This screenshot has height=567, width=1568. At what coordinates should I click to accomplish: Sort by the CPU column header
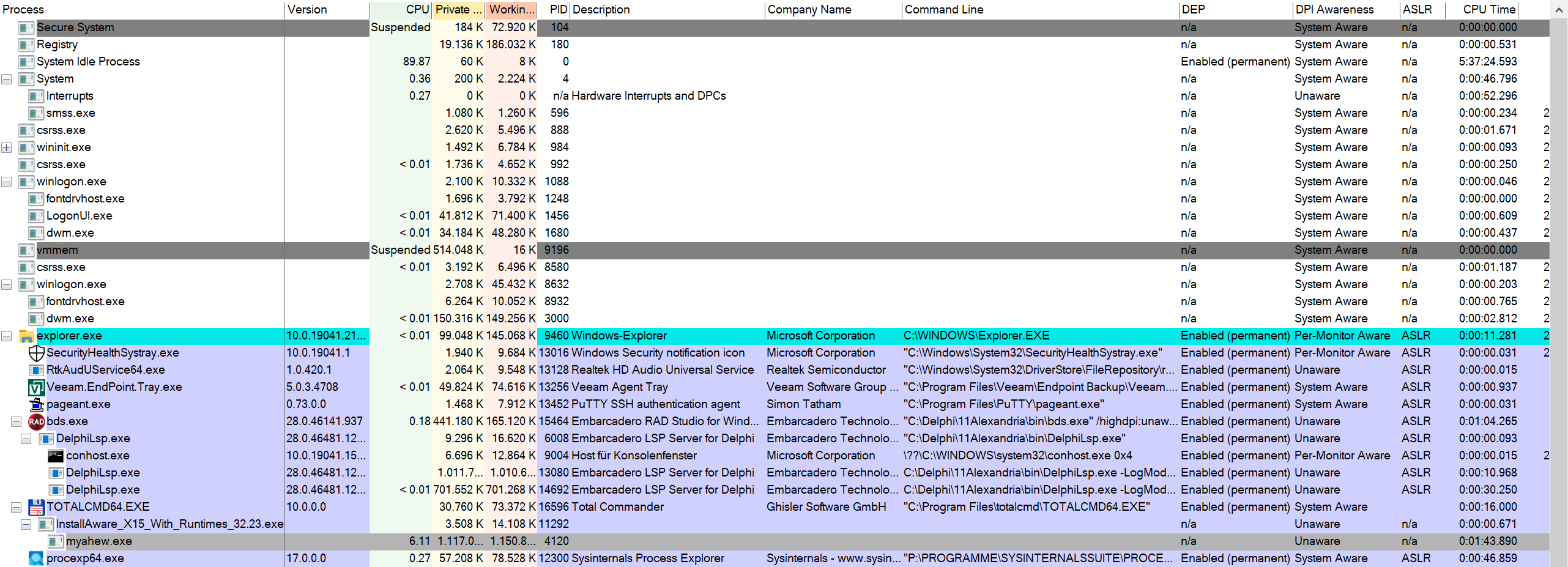point(401,9)
